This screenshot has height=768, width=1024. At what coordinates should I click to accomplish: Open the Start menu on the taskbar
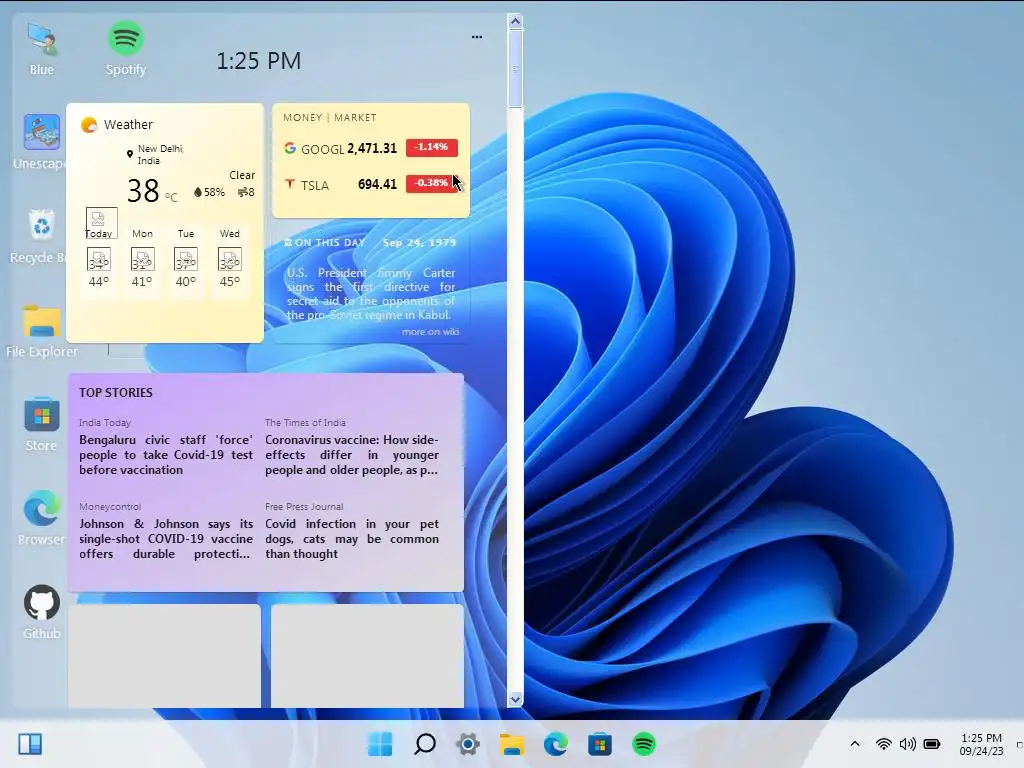click(x=380, y=744)
